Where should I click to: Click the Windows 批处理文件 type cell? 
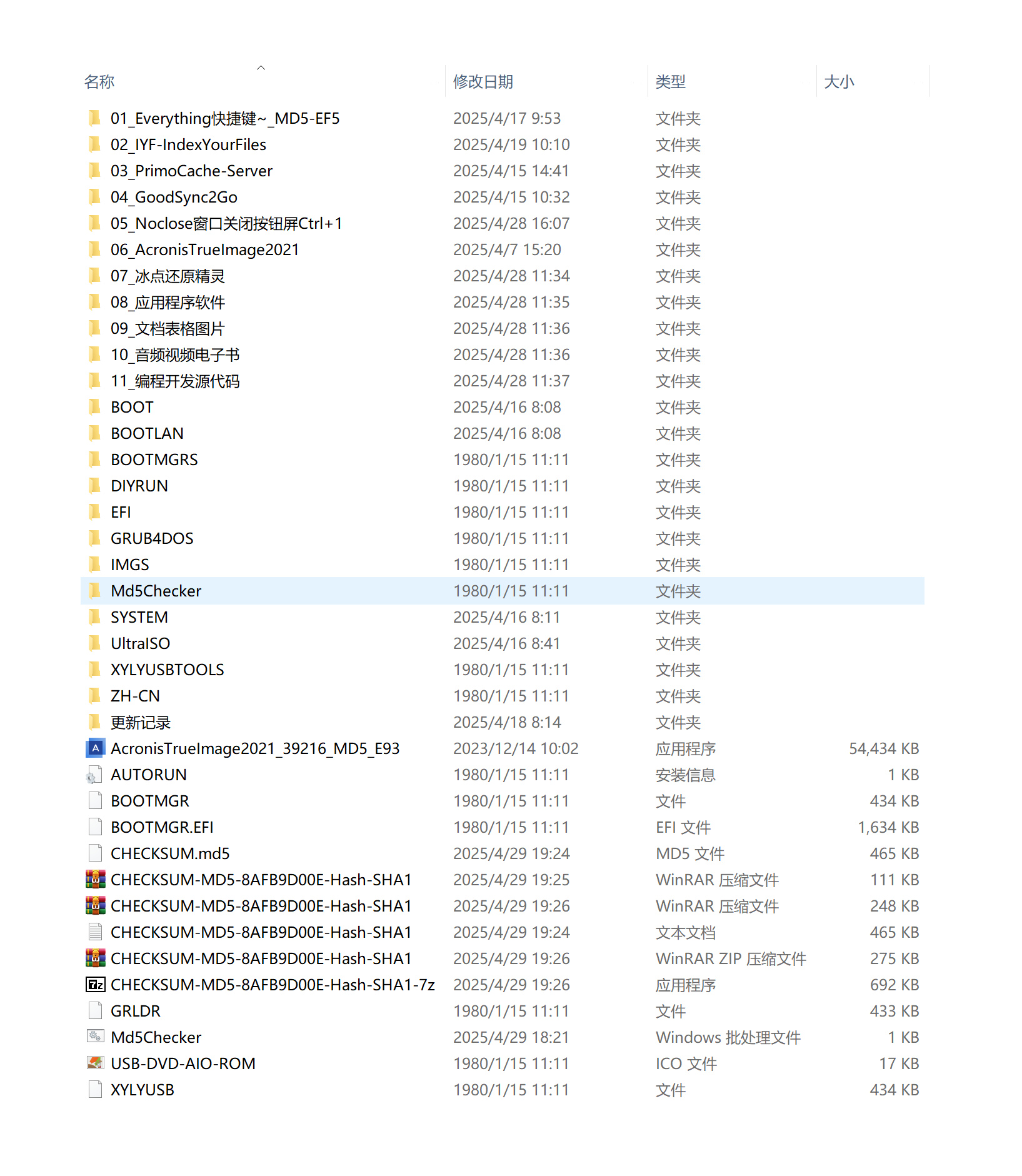pyautogui.click(x=728, y=1037)
